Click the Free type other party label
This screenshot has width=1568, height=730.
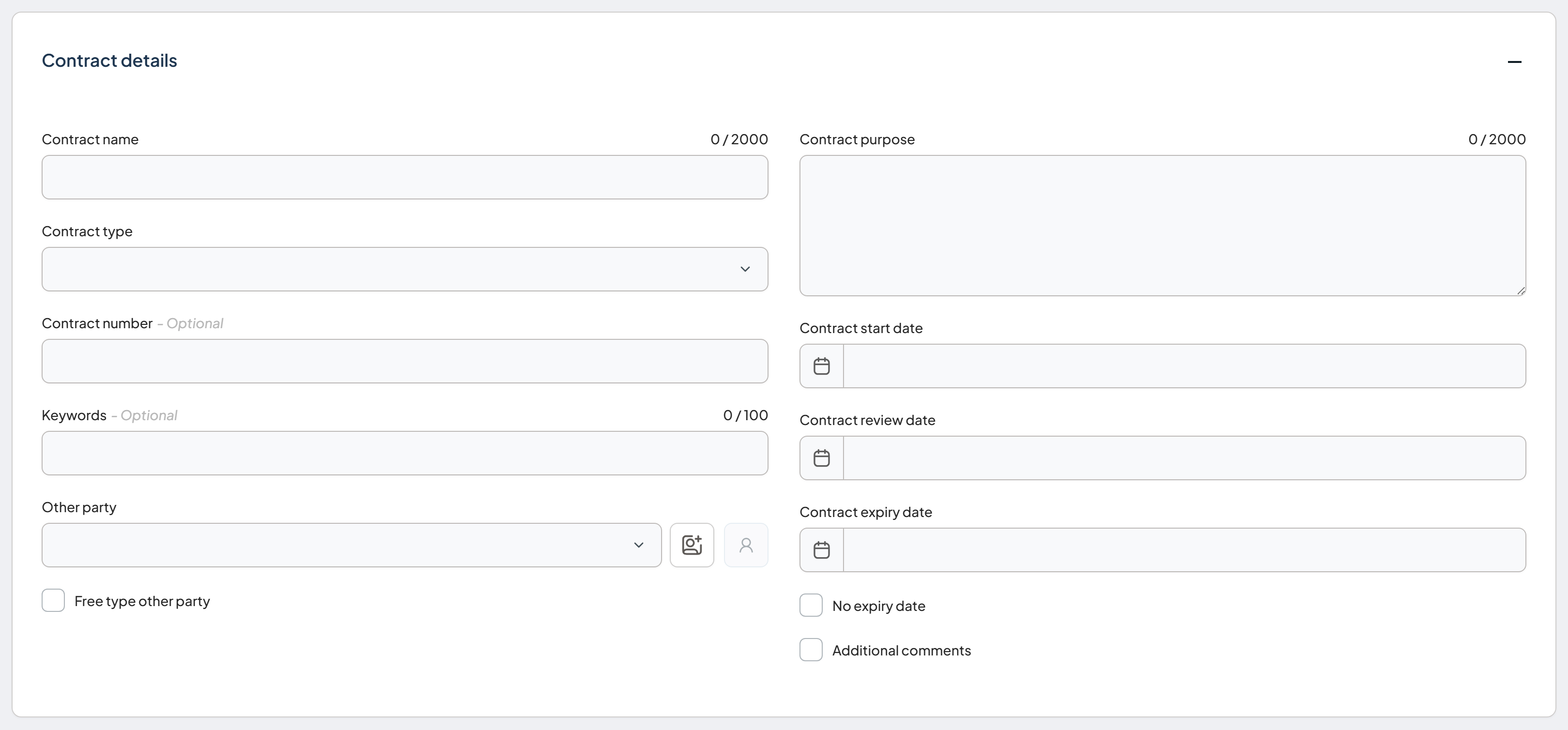[142, 602]
